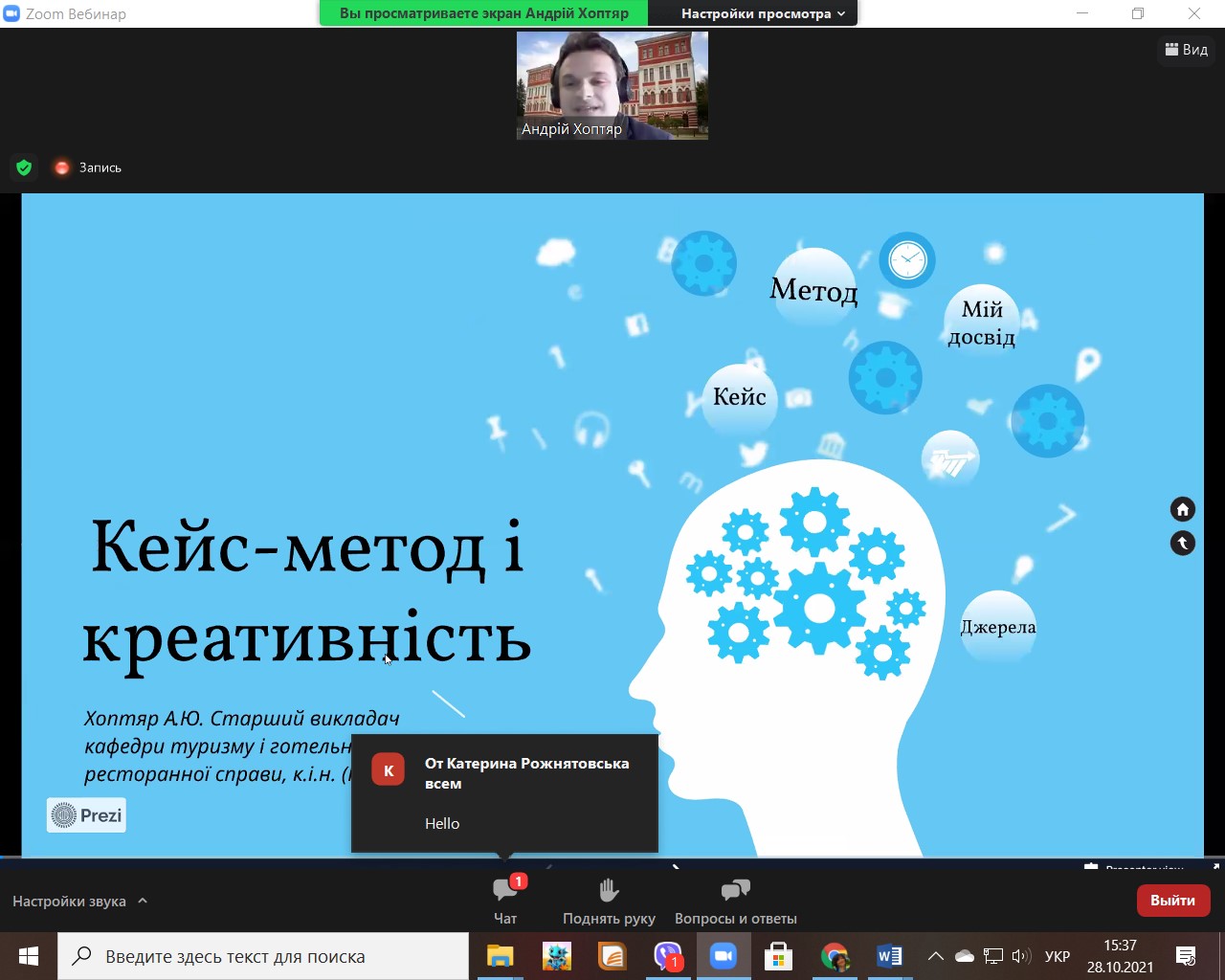Viewport: 1225px width, 980px height.
Task: Click Prezi home button on slide
Action: click(x=1183, y=509)
